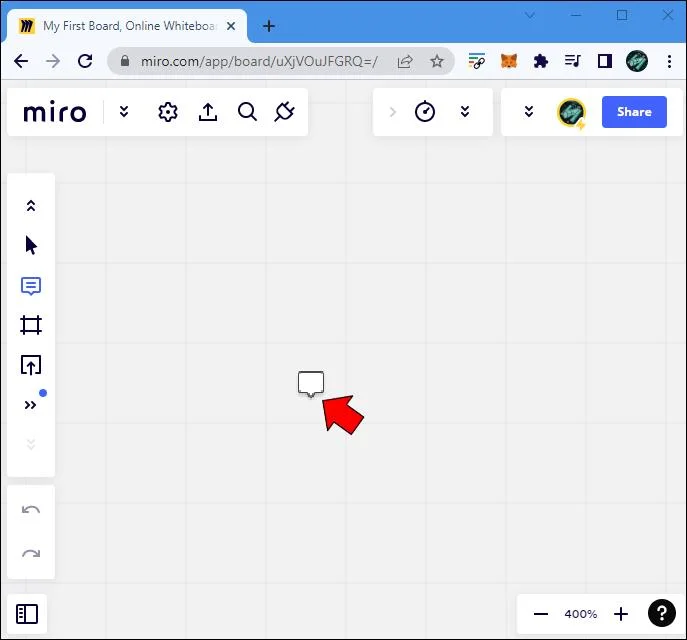This screenshot has width=687, height=640.
Task: Reload the page
Action: point(85,61)
